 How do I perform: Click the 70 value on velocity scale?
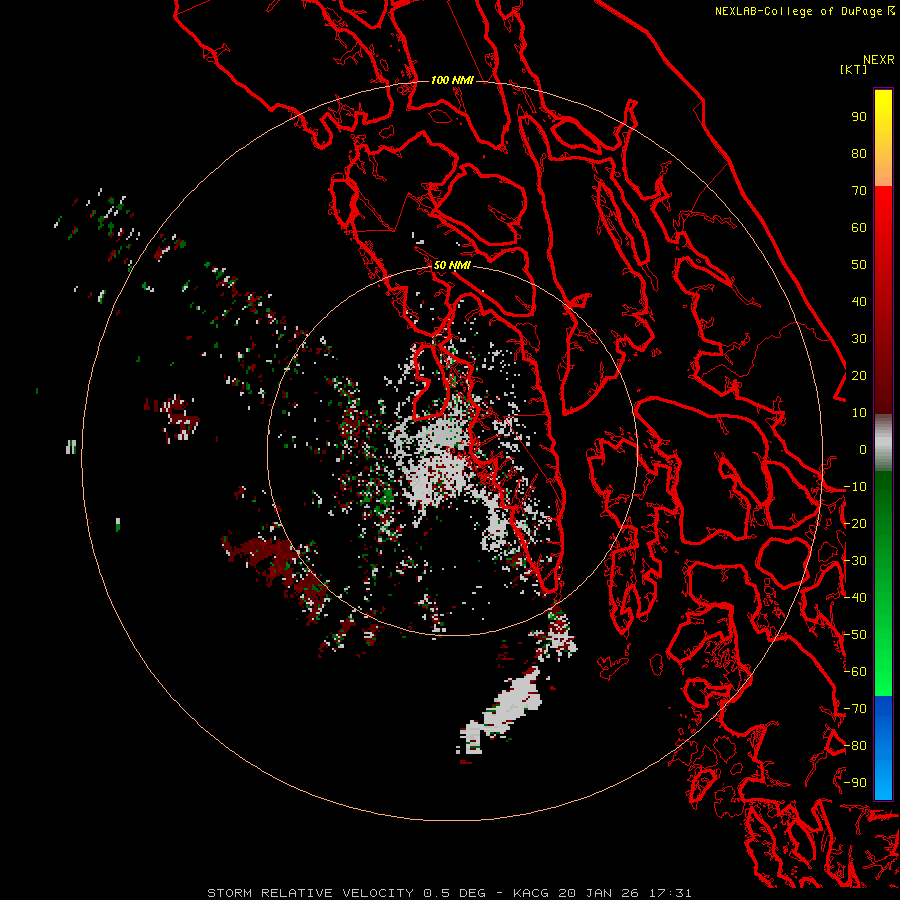859,191
